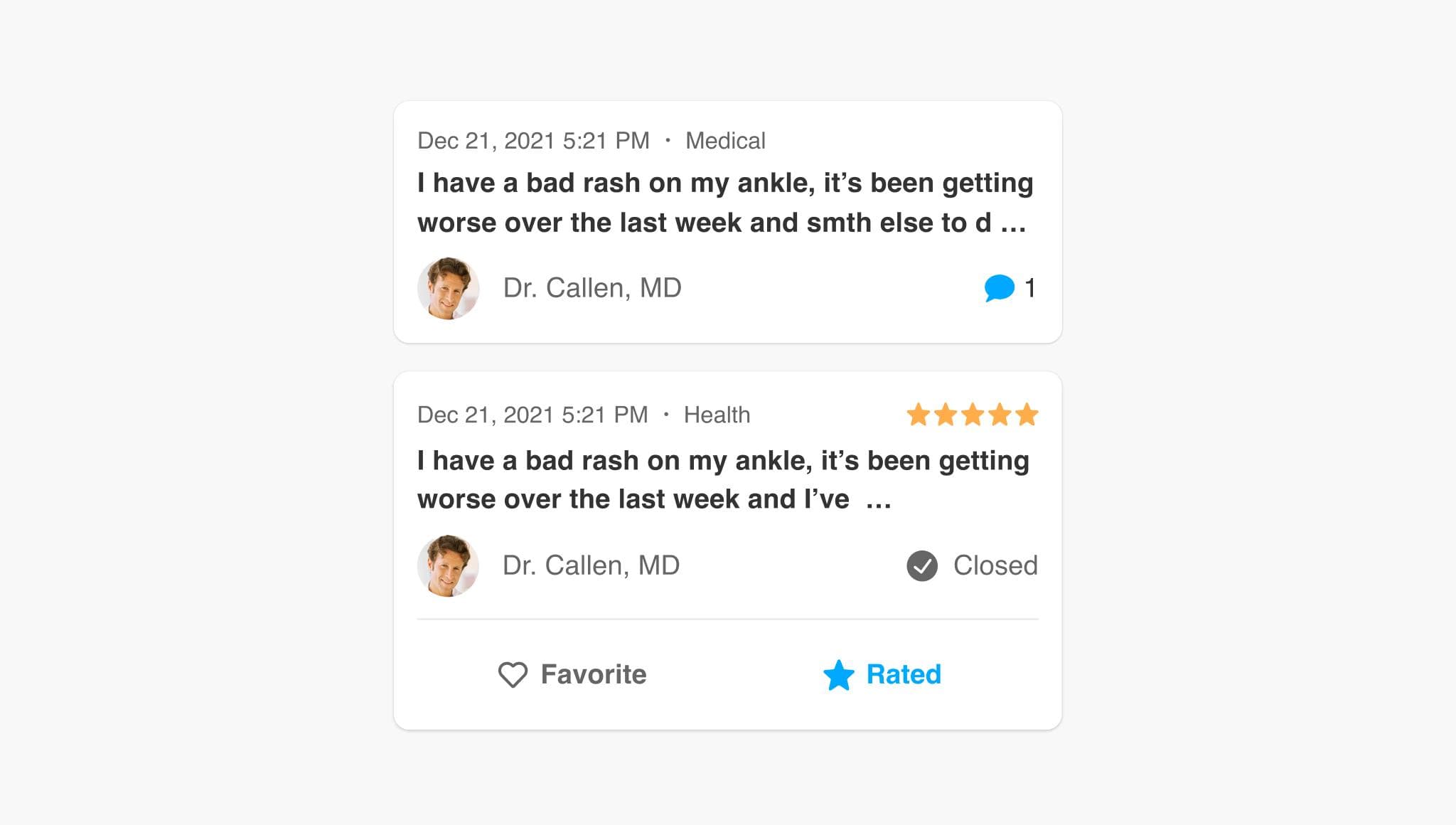The height and width of the screenshot is (825, 1456).
Task: Click the blue chat bubble comment icon
Action: click(x=999, y=288)
